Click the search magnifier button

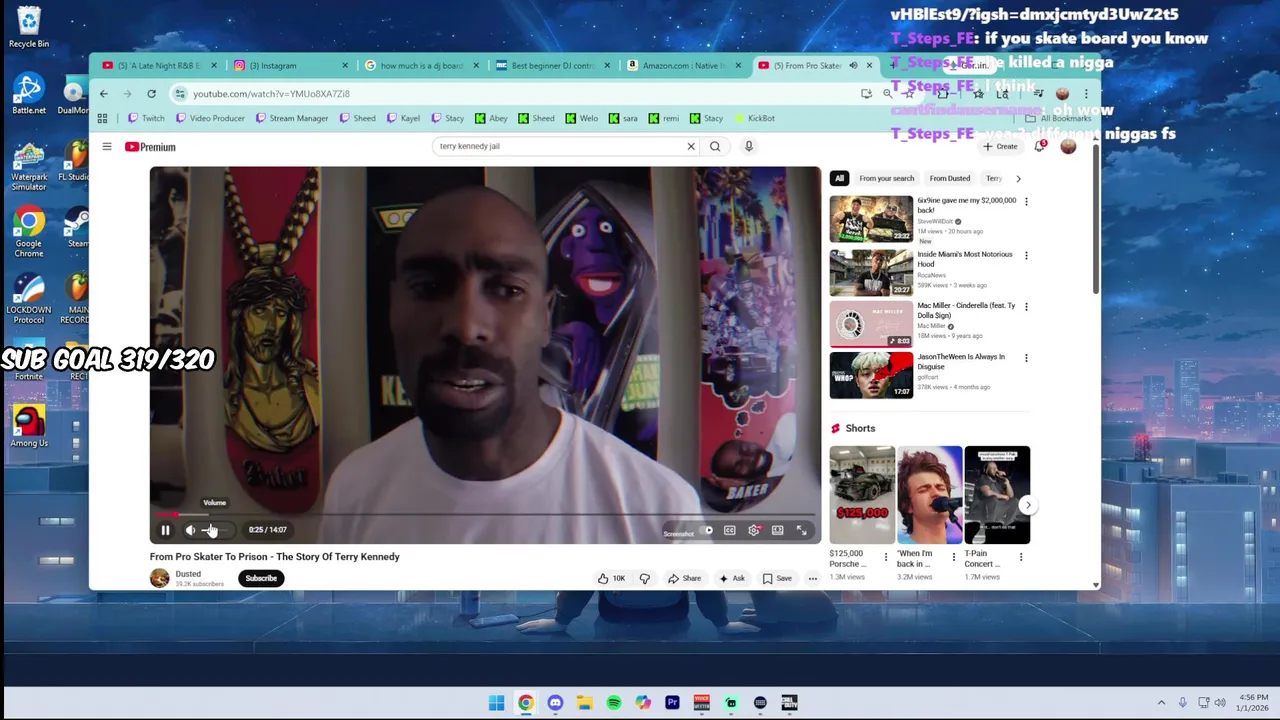coord(715,146)
